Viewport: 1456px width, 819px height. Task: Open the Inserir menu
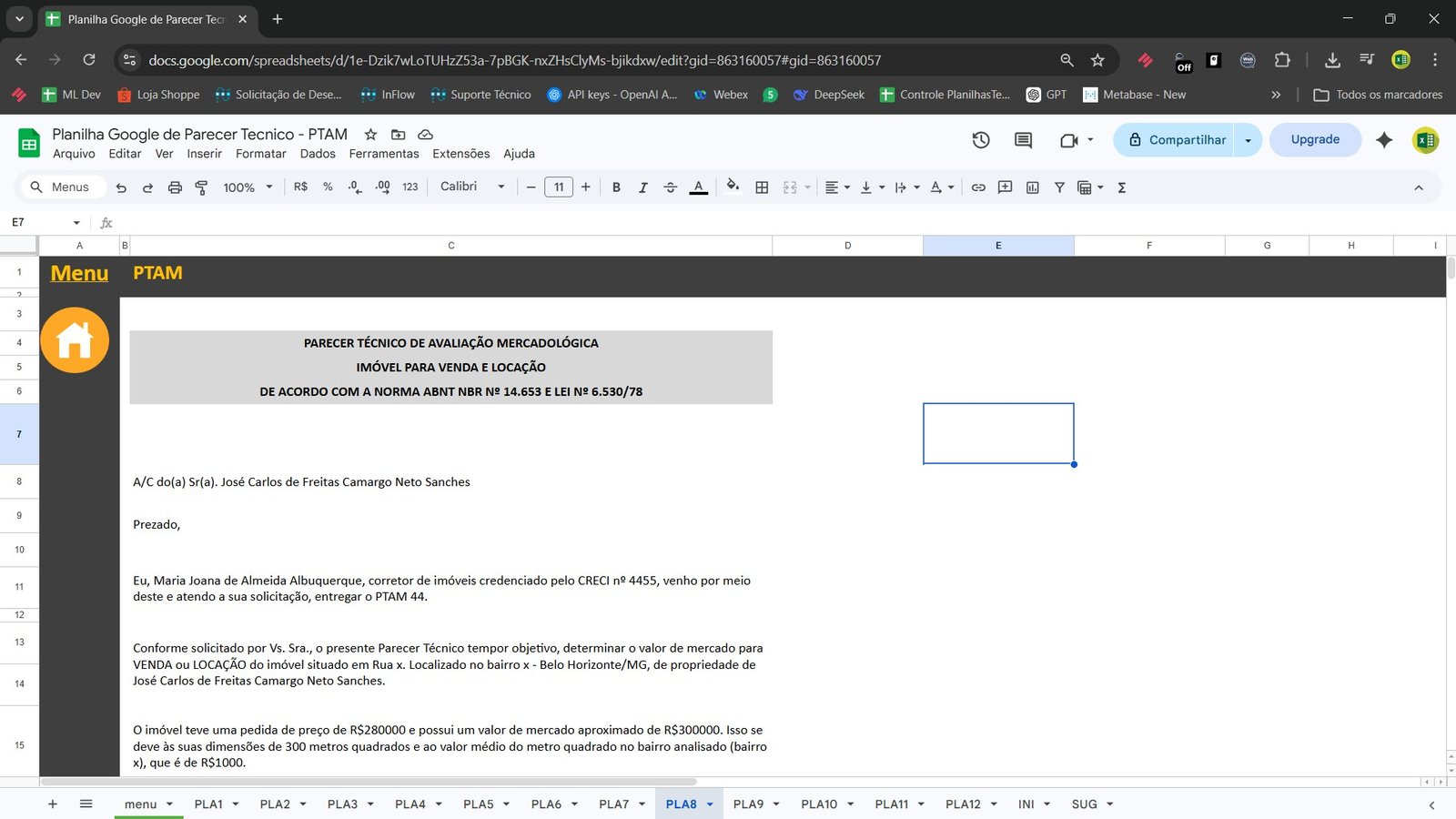tap(204, 153)
